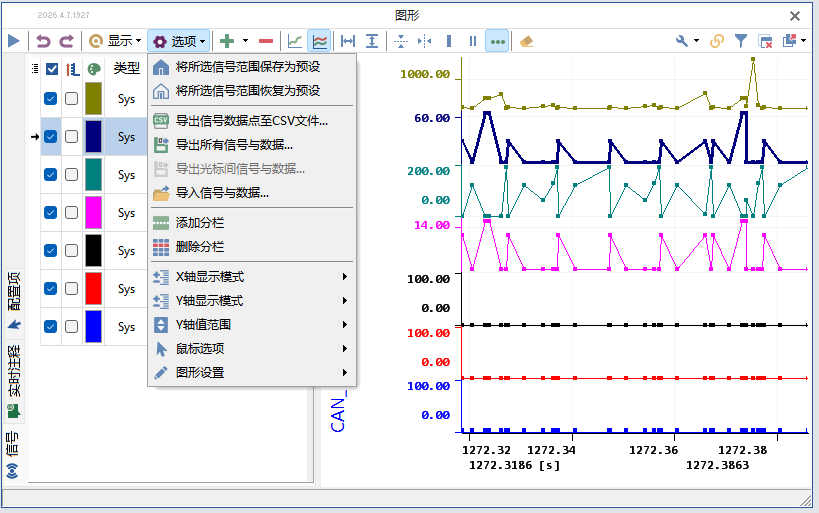
Task: Uncheck the red signal's blue checkbox
Action: pyautogui.click(x=51, y=288)
